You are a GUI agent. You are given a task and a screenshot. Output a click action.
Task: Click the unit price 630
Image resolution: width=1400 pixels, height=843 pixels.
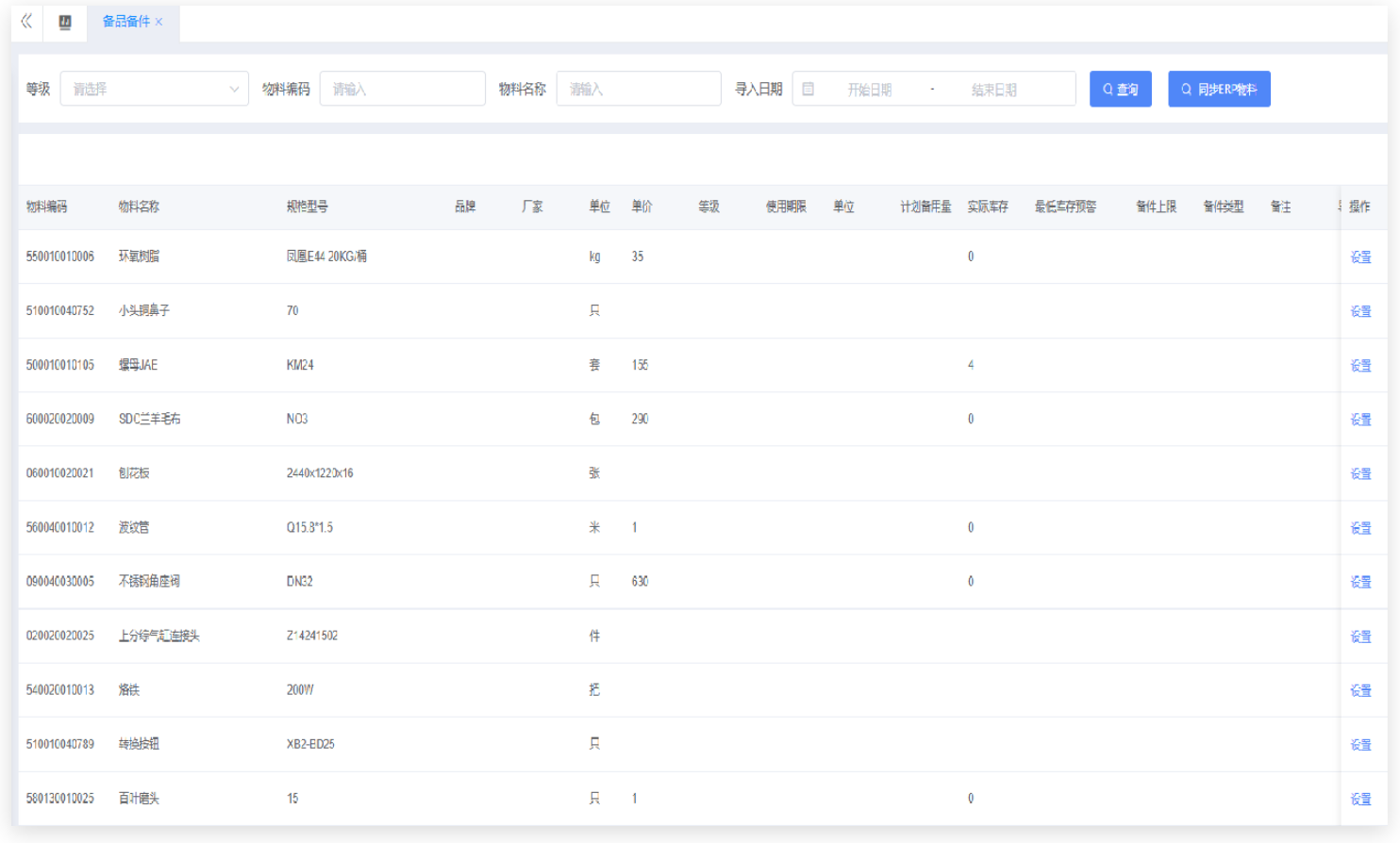[x=640, y=582]
